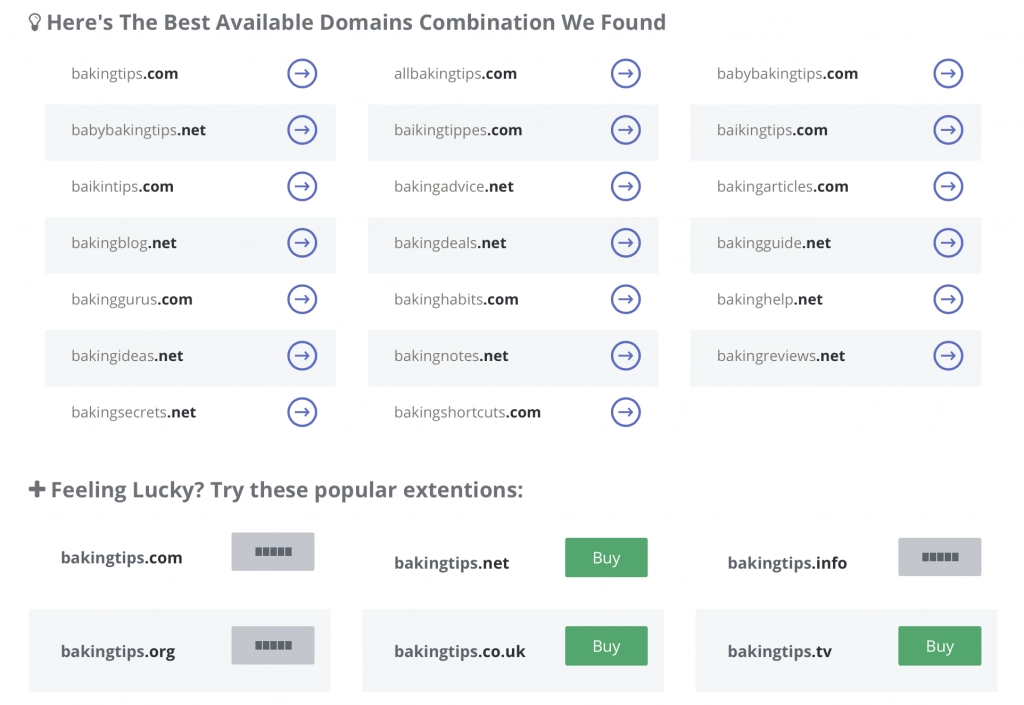This screenshot has height=705, width=1024.
Task: Click grayed button for bakingtips.com extension
Action: pyautogui.click(x=273, y=552)
